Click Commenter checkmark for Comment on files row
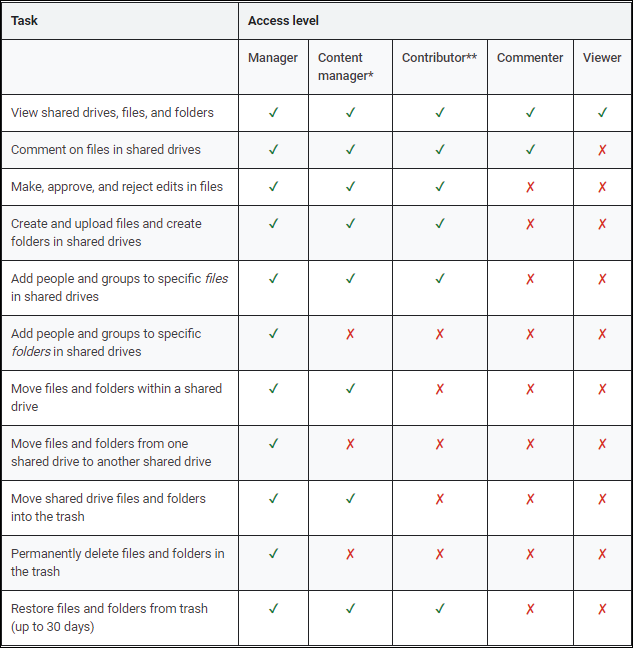This screenshot has width=633, height=648. point(530,150)
